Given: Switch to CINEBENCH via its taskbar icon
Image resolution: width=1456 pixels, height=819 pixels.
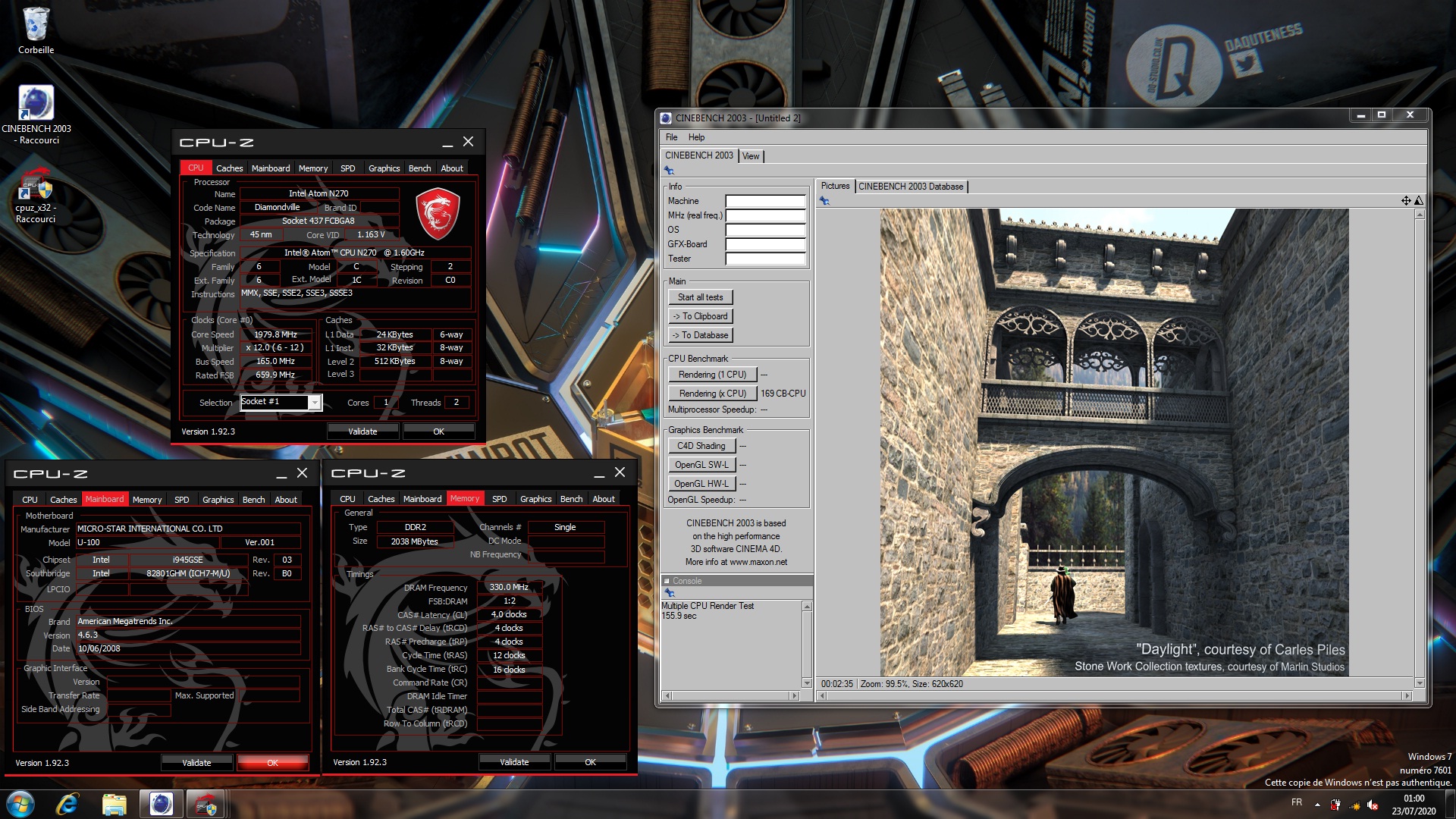Looking at the screenshot, I should coord(161,804).
